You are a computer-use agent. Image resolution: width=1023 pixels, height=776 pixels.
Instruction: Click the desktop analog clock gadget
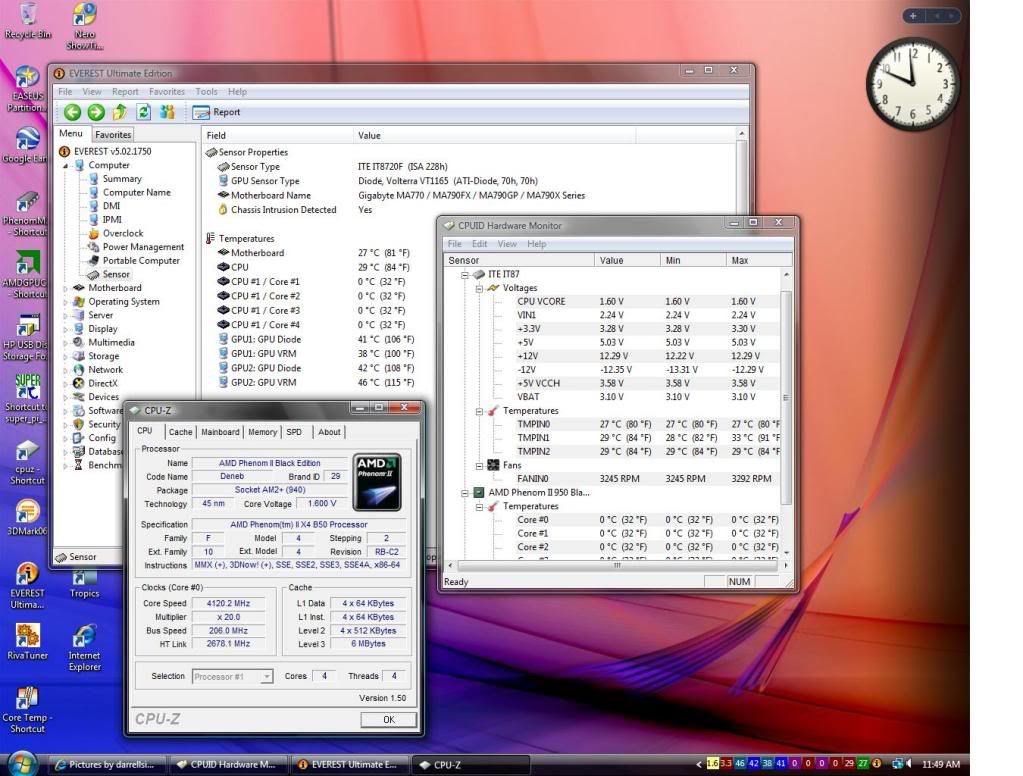point(913,84)
